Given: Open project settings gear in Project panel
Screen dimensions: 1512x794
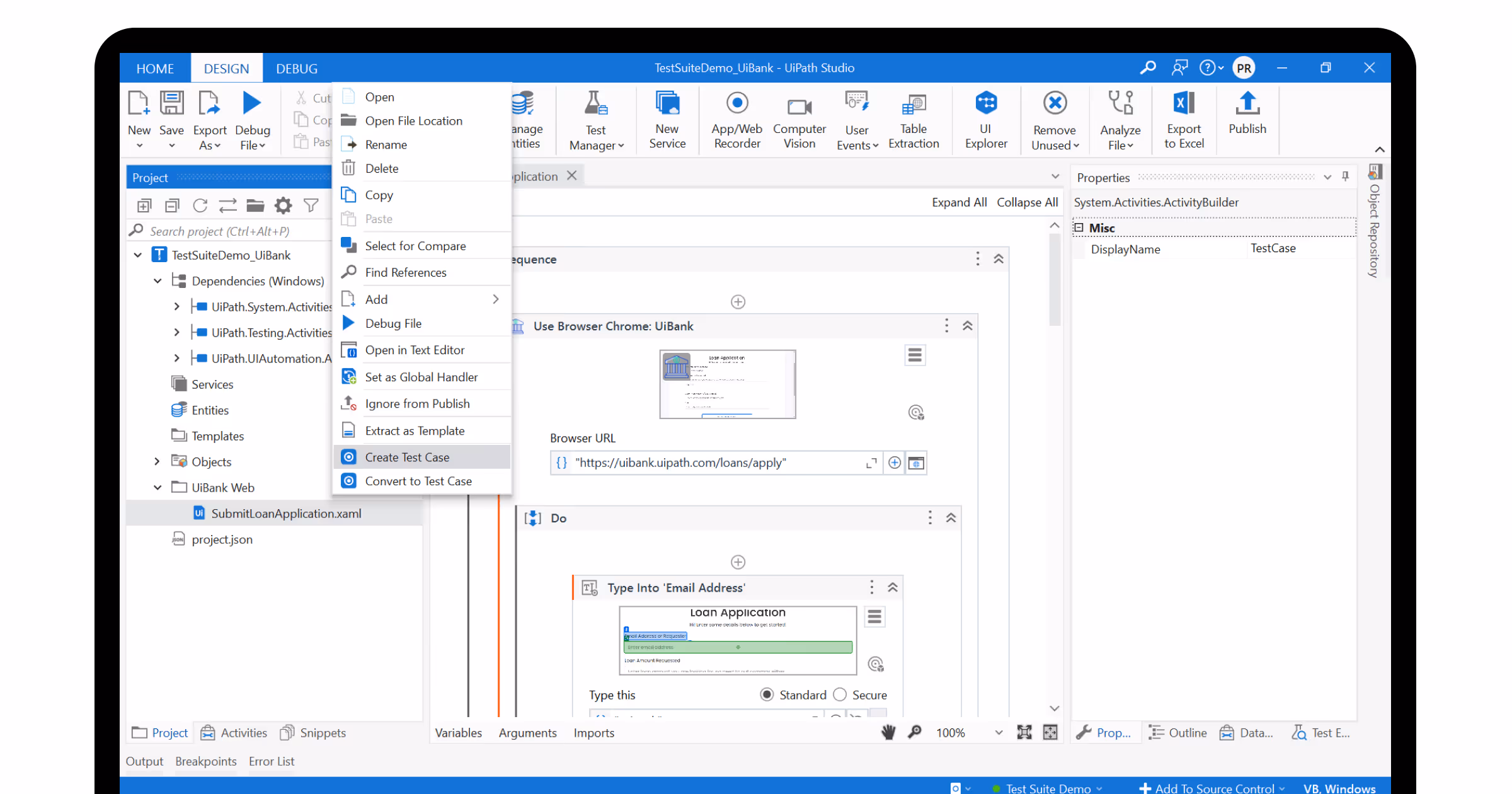Looking at the screenshot, I should (x=283, y=205).
